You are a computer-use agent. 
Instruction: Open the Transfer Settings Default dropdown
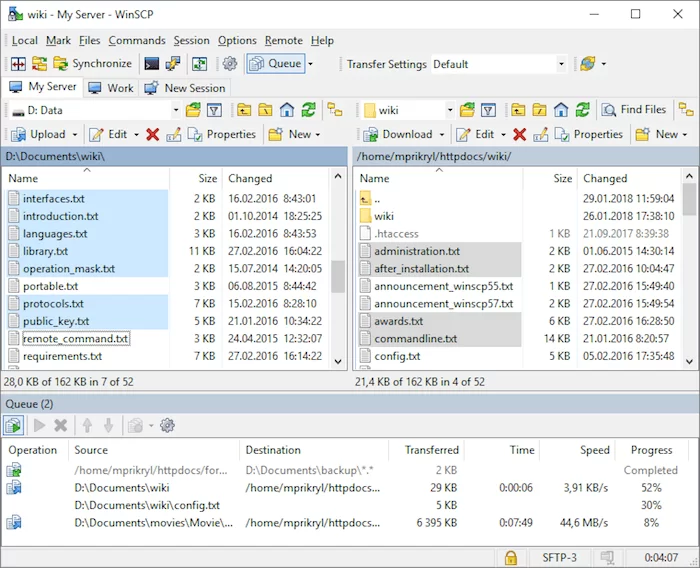click(561, 64)
